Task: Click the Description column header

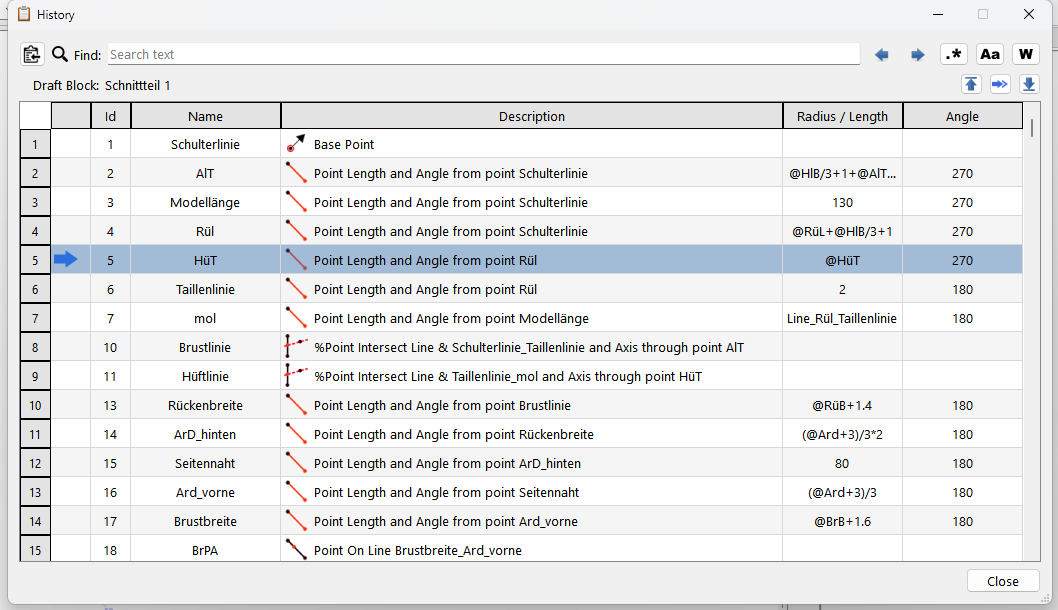Action: click(x=531, y=116)
